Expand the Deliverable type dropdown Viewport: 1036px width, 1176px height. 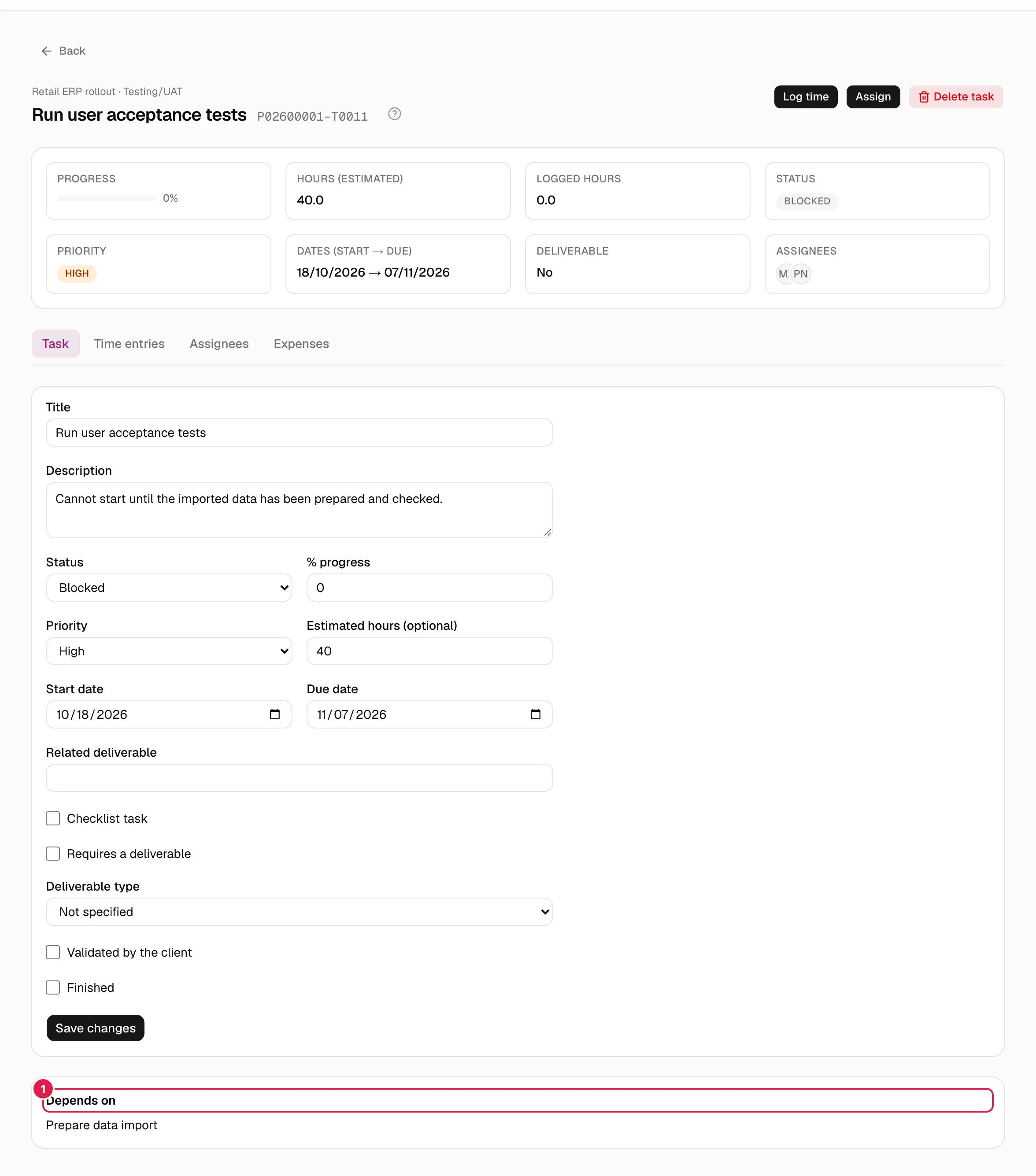pos(299,911)
